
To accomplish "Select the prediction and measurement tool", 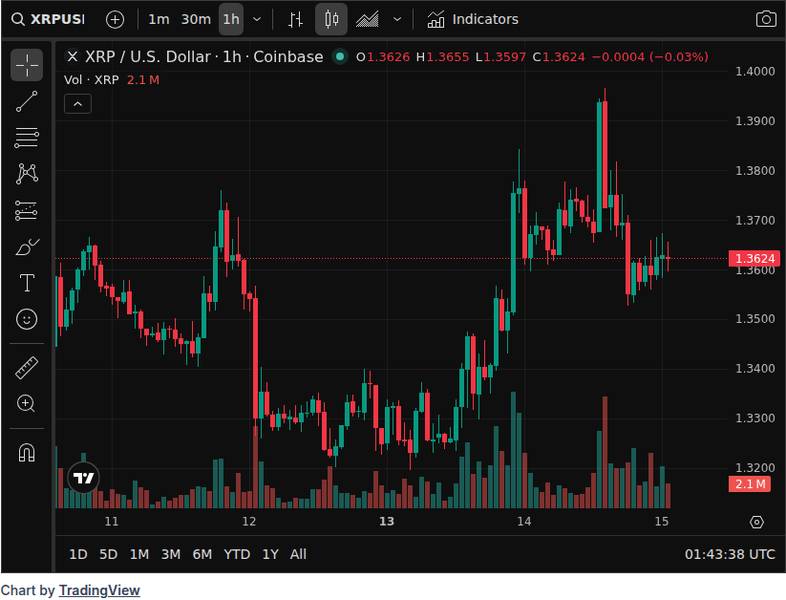I will (x=27, y=211).
